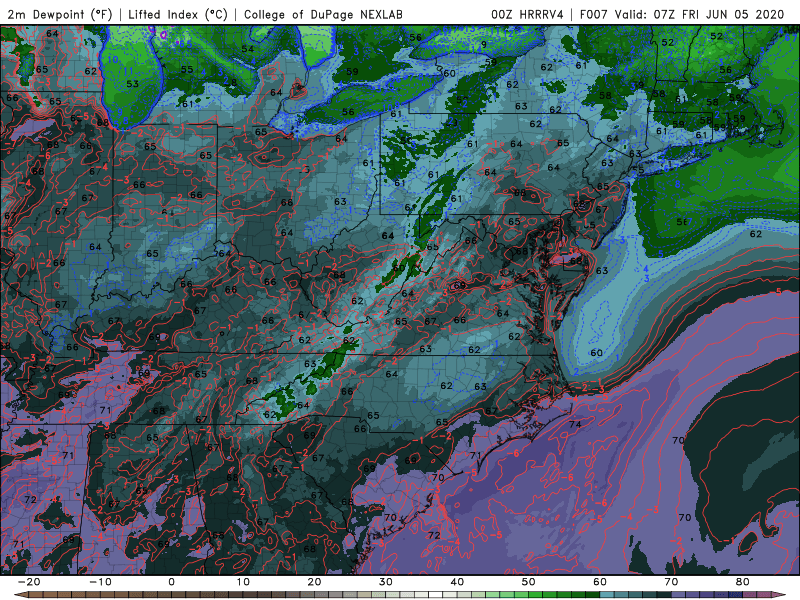Click the "2m Dewpoint (°F)" title text

pos(60,14)
